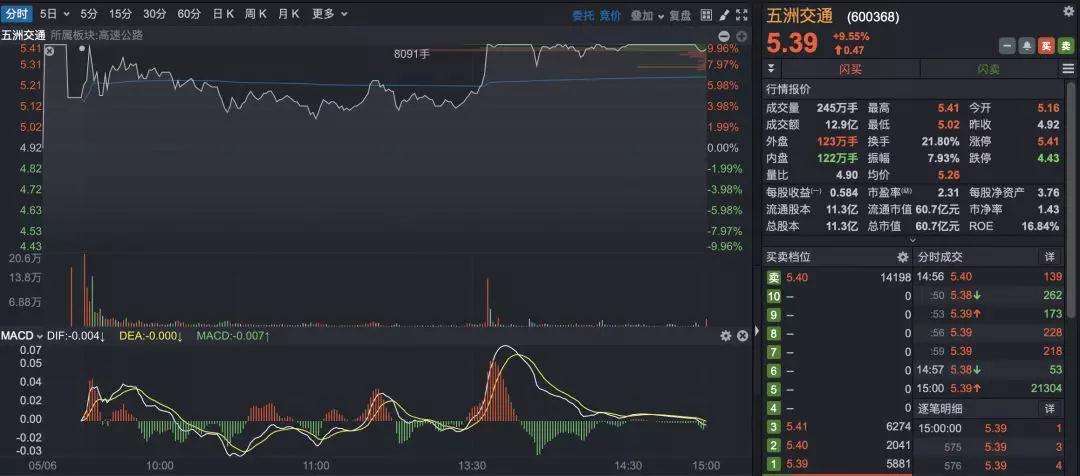
Task: Switch to 15分 chart tab
Action: pyautogui.click(x=121, y=14)
